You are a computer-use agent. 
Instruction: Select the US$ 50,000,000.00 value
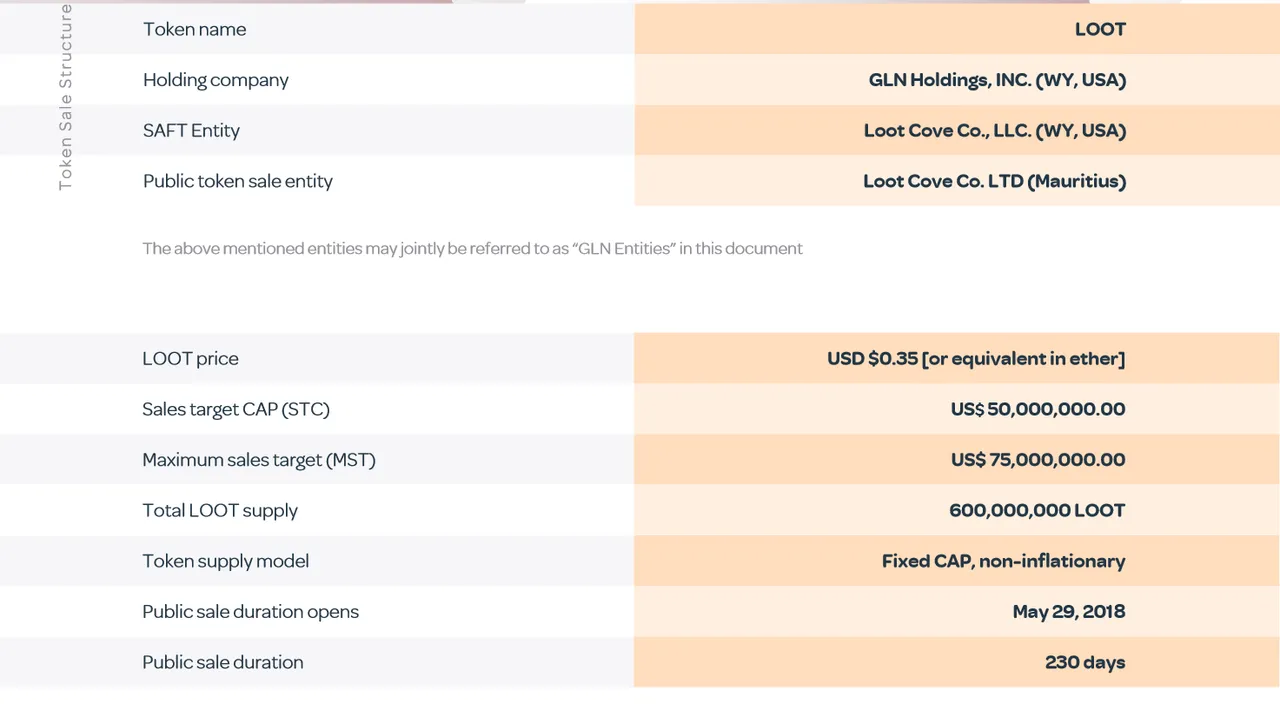pyautogui.click(x=1038, y=409)
